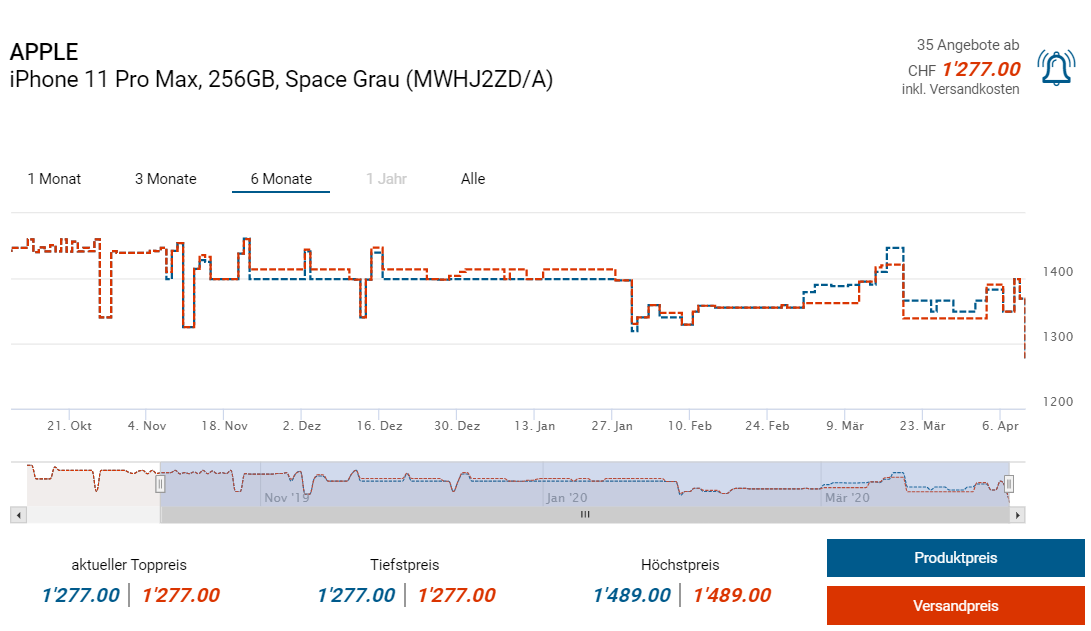This screenshot has width=1091, height=631.
Task: Click the unselected navigator region before November
Action: pos(92,485)
